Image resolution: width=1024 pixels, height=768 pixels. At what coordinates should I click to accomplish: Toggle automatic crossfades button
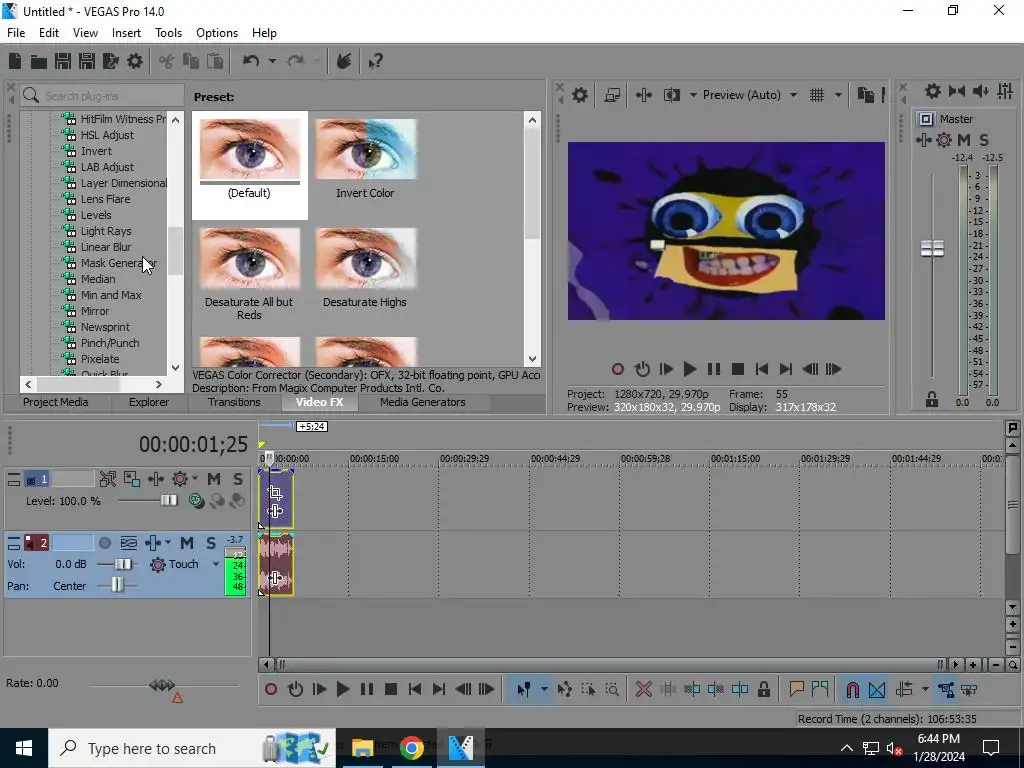tap(877, 690)
